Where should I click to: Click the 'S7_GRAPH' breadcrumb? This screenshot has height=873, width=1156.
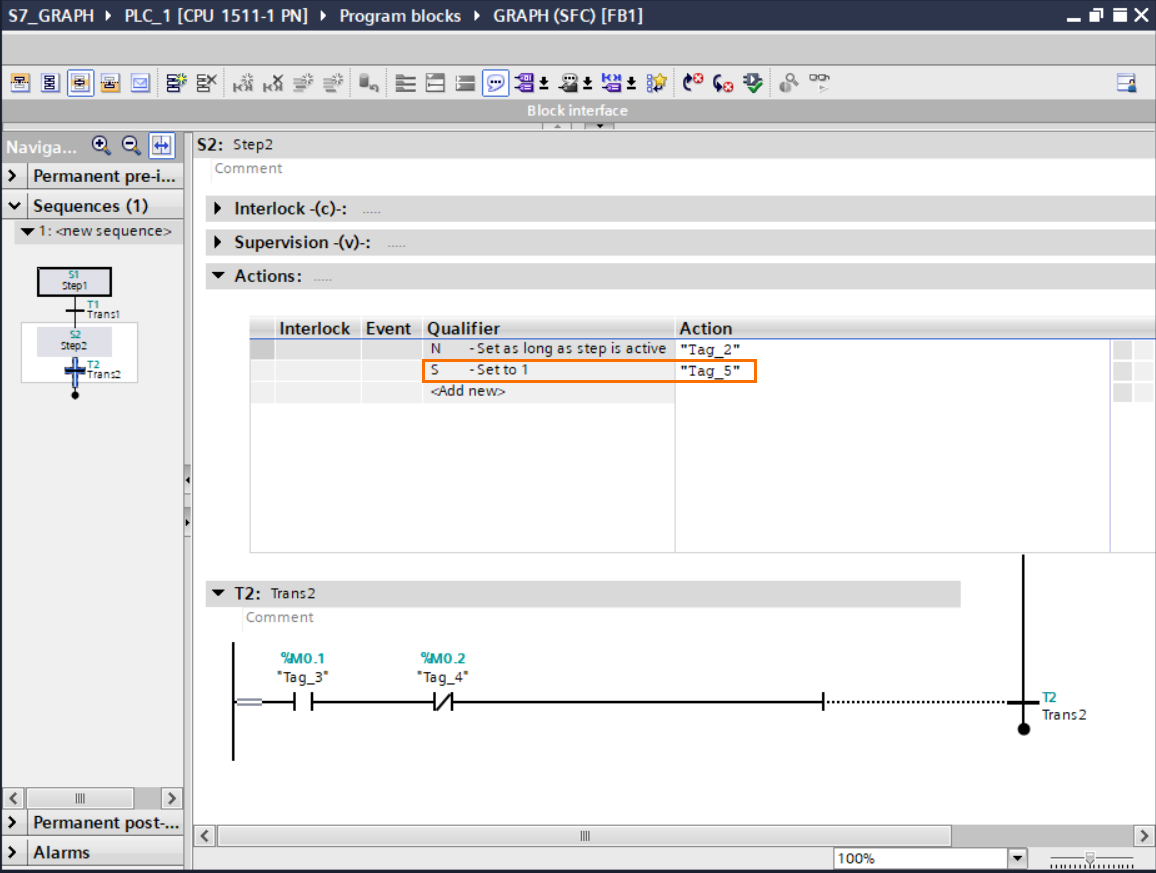point(51,15)
